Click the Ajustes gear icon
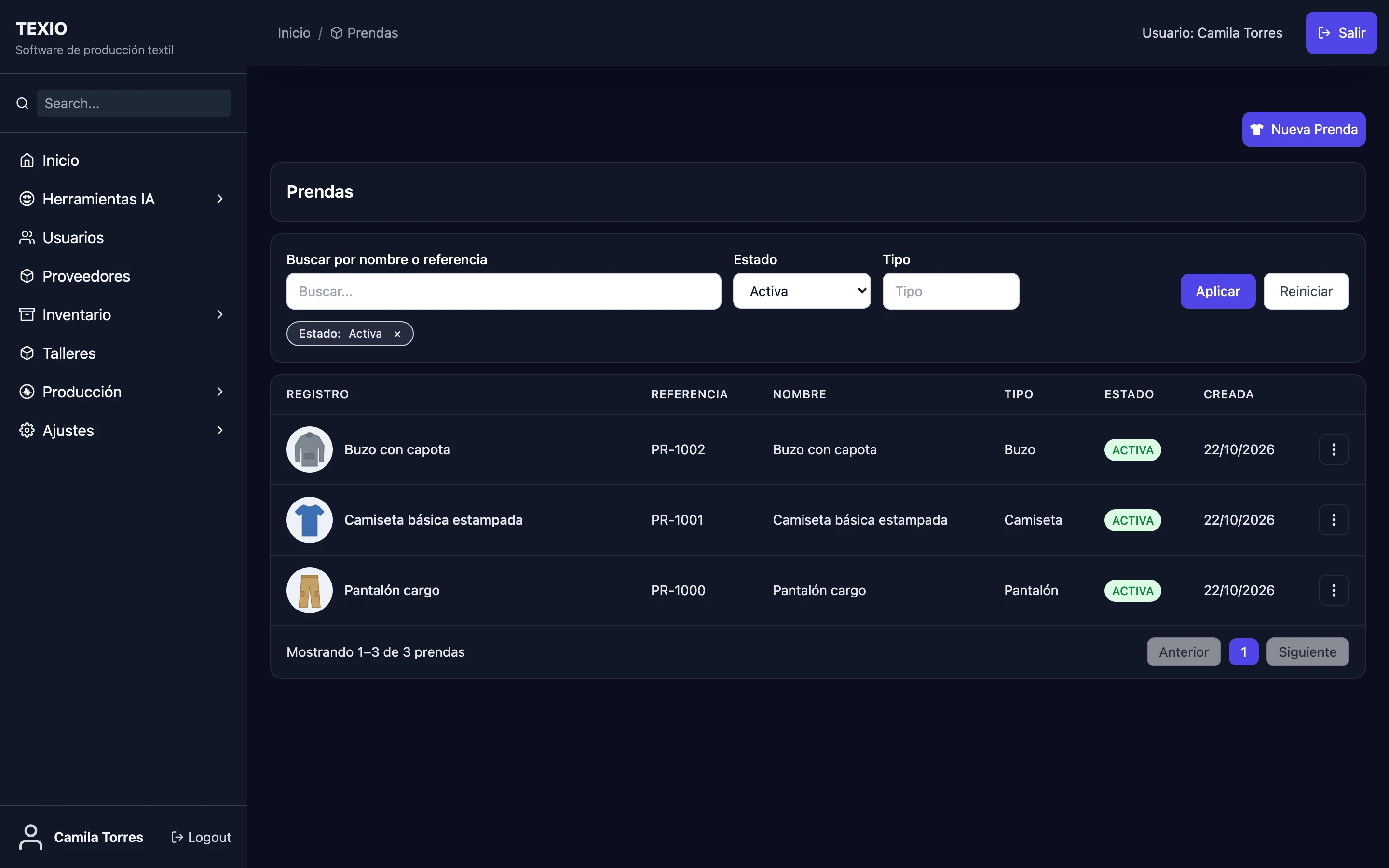 (x=27, y=431)
